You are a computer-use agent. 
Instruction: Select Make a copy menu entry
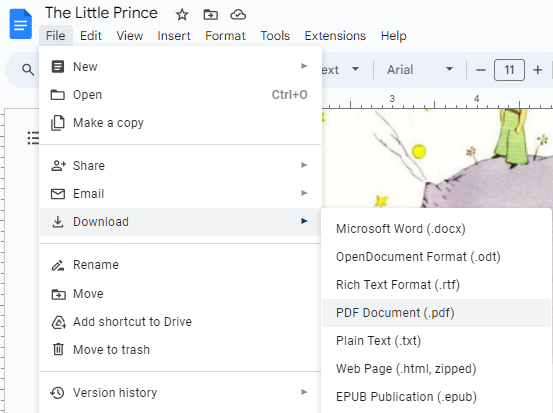[x=180, y=123]
